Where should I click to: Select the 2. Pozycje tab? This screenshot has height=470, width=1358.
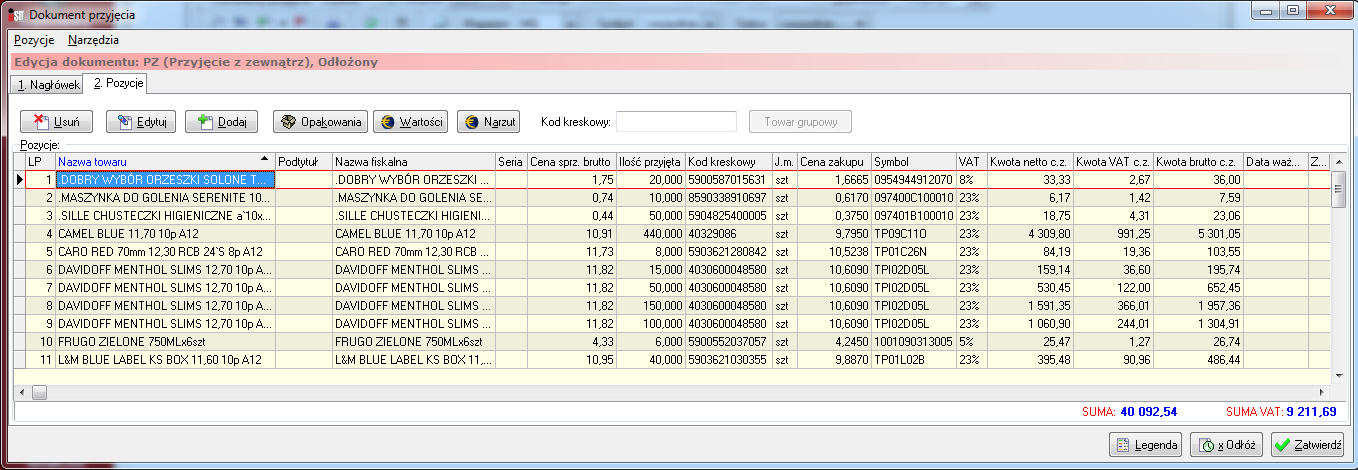coord(116,83)
